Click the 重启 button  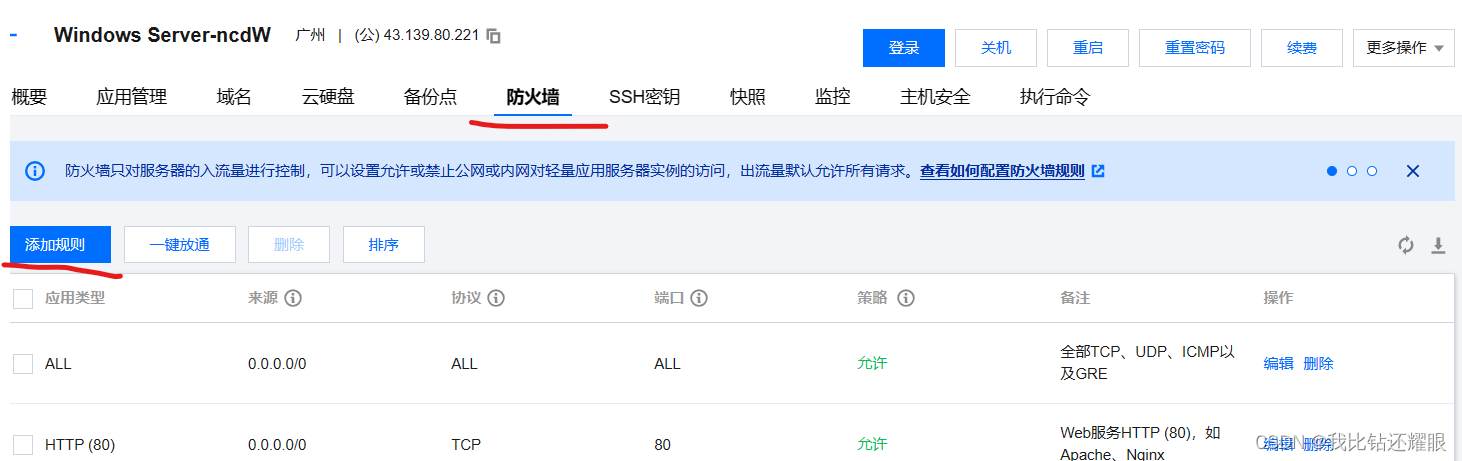point(1088,47)
